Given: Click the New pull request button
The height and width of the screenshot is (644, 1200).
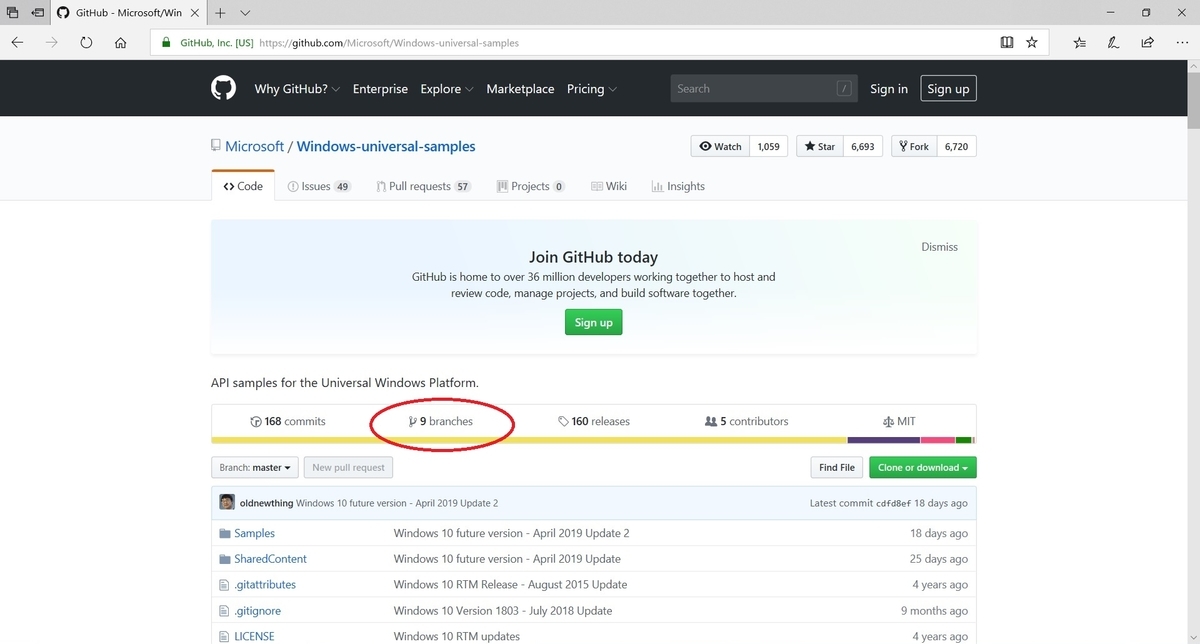Looking at the screenshot, I should tap(348, 467).
